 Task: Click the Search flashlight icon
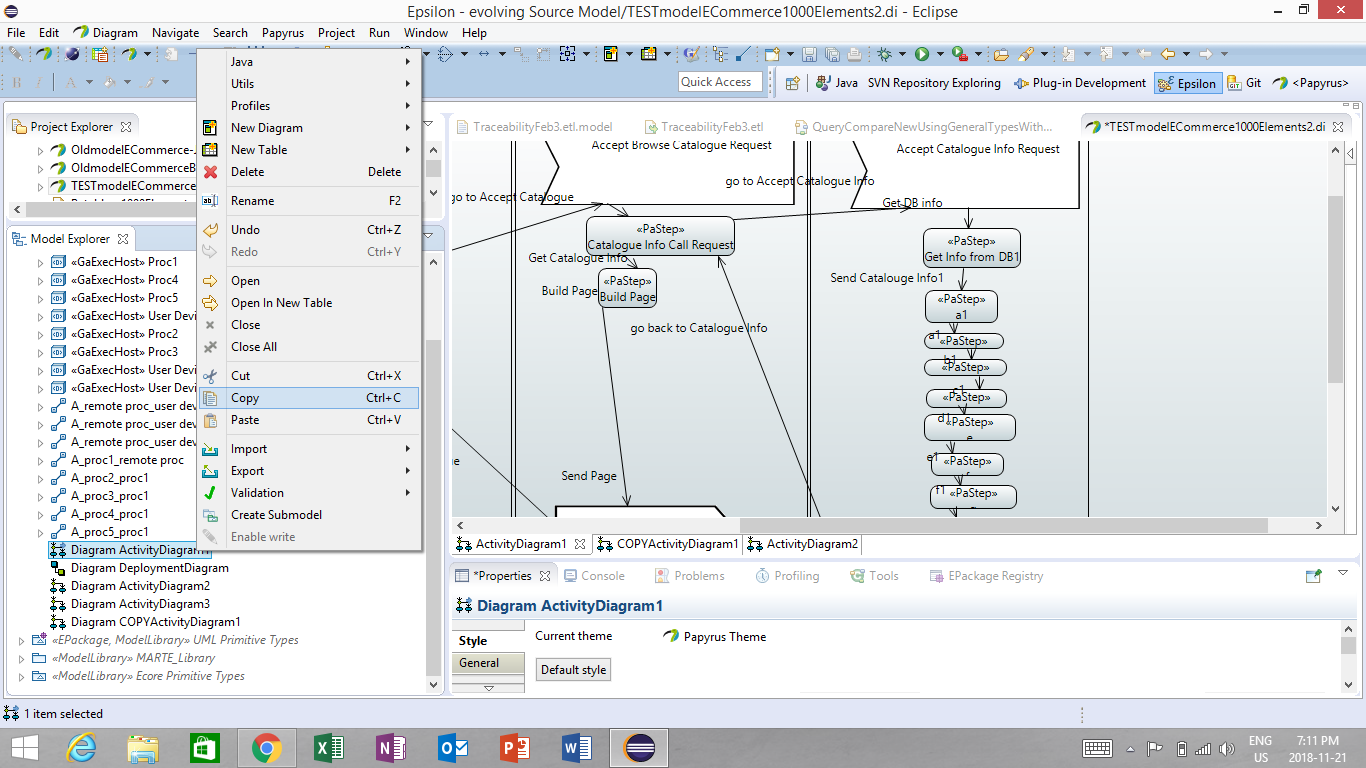point(1025,54)
